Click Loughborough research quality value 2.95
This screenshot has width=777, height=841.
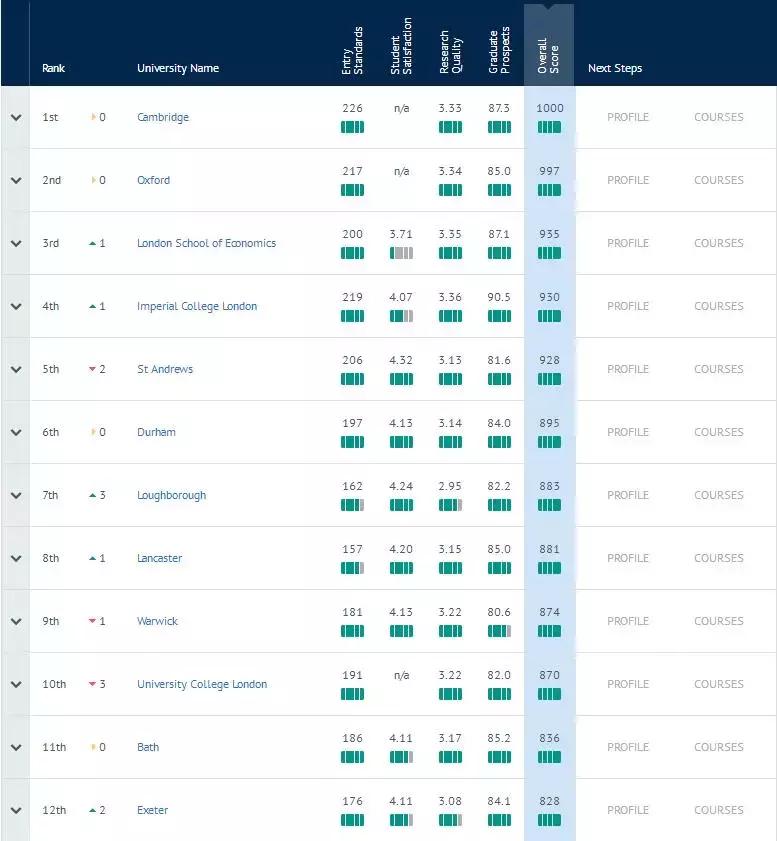(x=450, y=486)
